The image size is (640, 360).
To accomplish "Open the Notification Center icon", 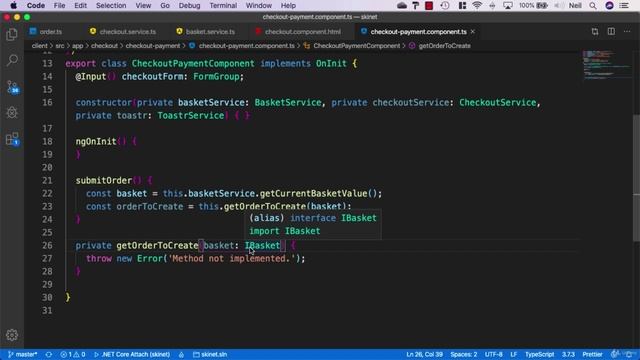I will click(624, 6).
